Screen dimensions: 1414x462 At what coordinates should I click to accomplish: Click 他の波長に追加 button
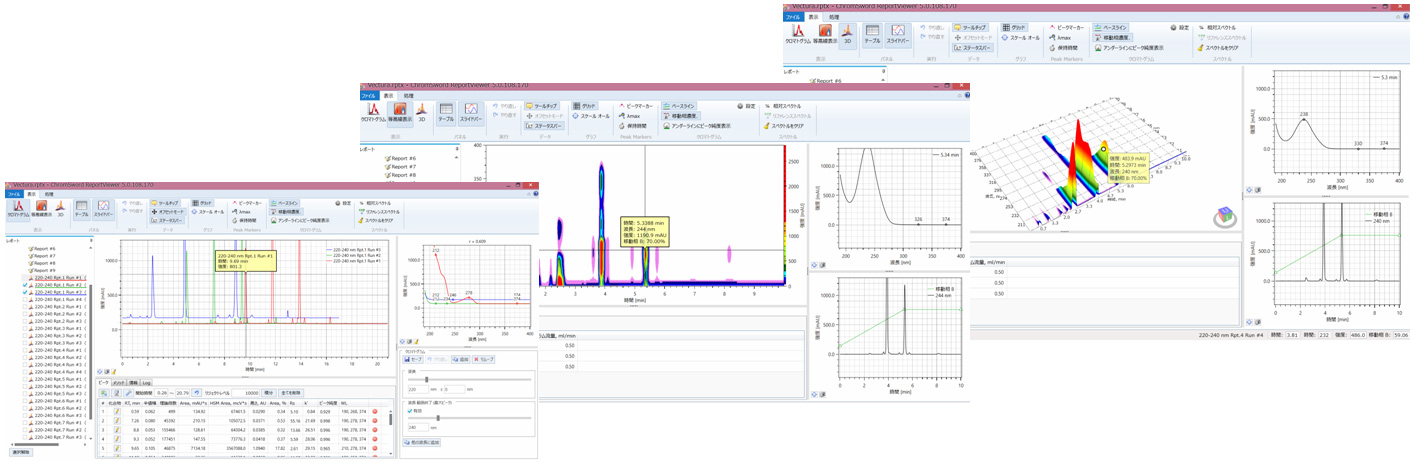(421, 442)
